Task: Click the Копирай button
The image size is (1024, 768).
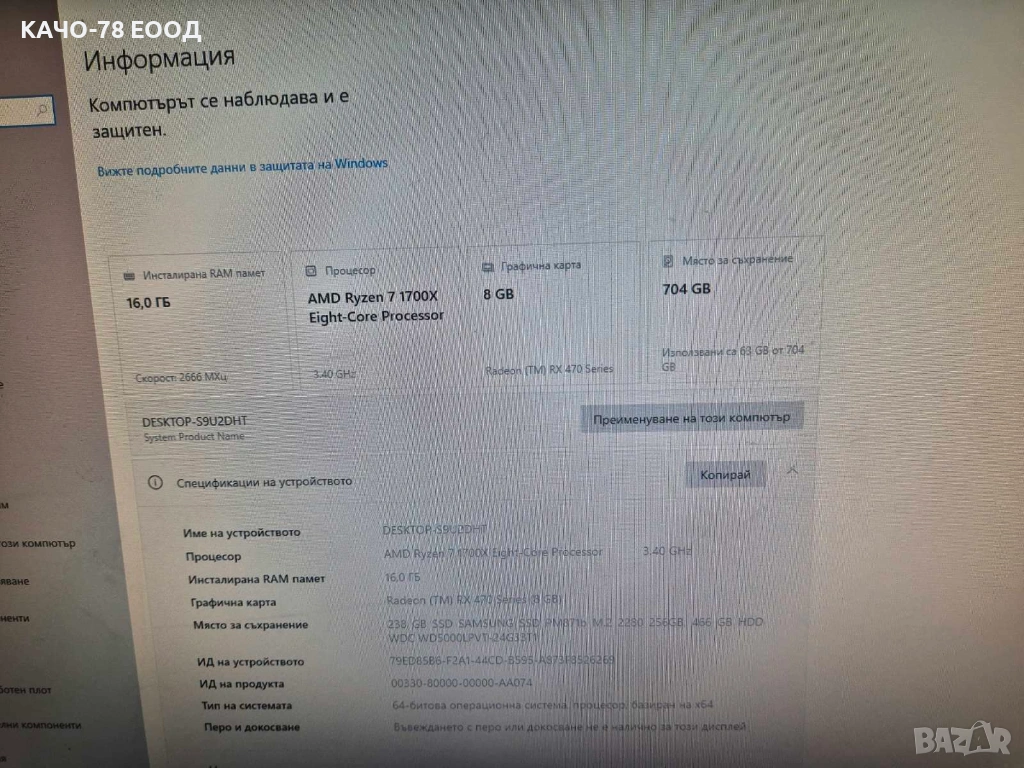Action: click(x=725, y=475)
